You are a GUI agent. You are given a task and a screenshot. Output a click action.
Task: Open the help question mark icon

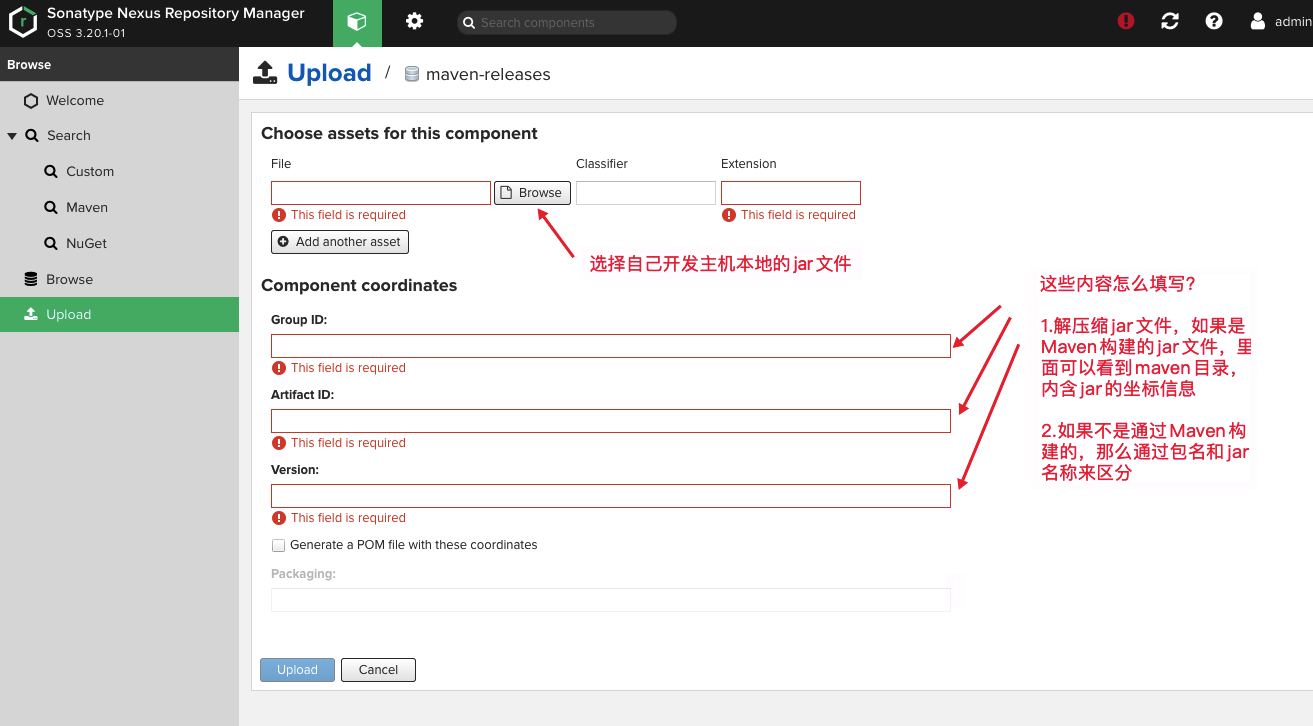coord(1214,21)
